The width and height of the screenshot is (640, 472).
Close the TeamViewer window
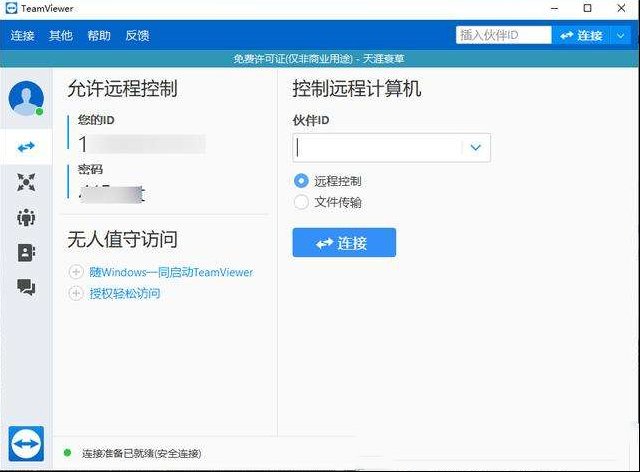621,8
